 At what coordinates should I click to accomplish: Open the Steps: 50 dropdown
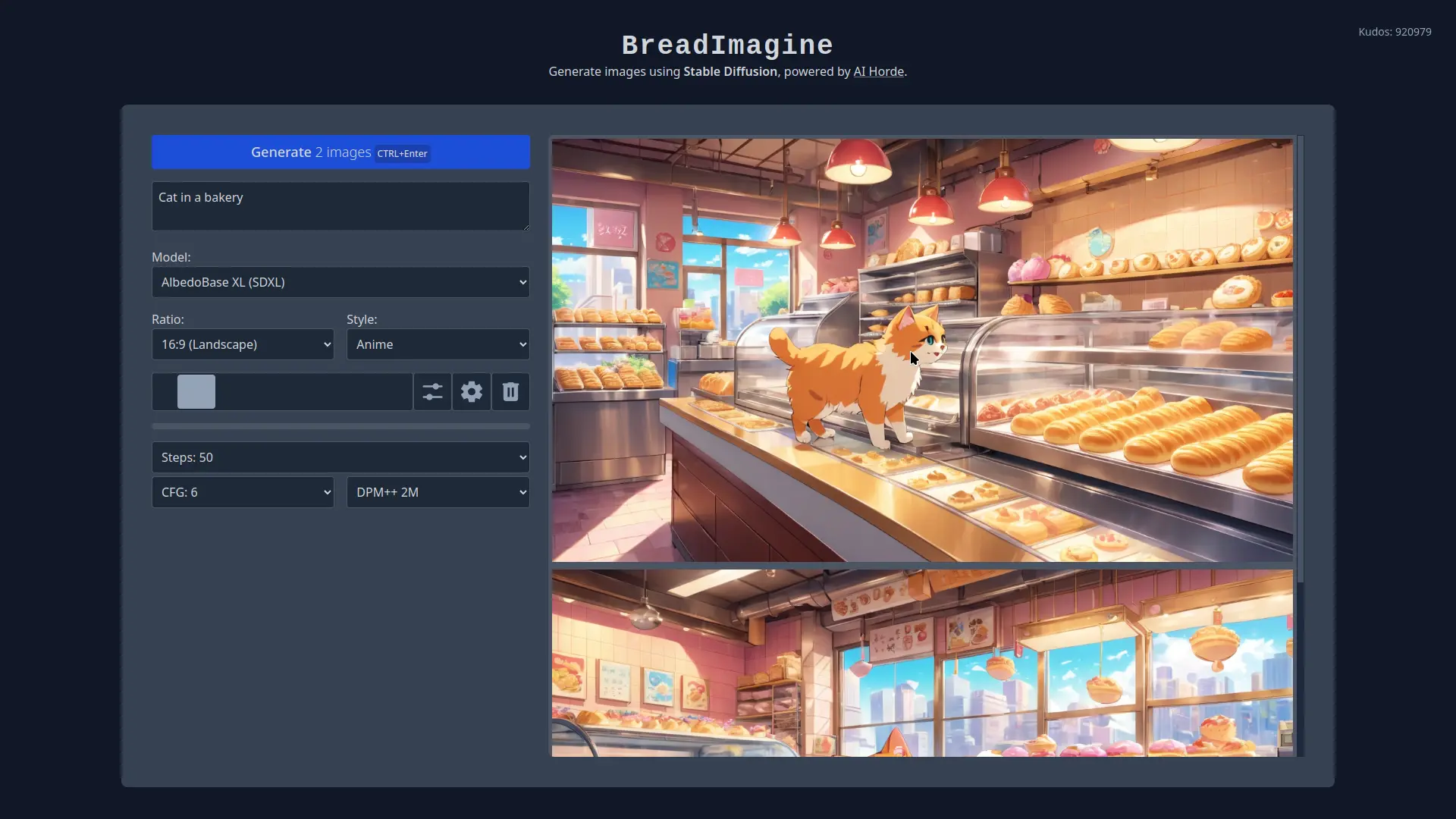[340, 457]
